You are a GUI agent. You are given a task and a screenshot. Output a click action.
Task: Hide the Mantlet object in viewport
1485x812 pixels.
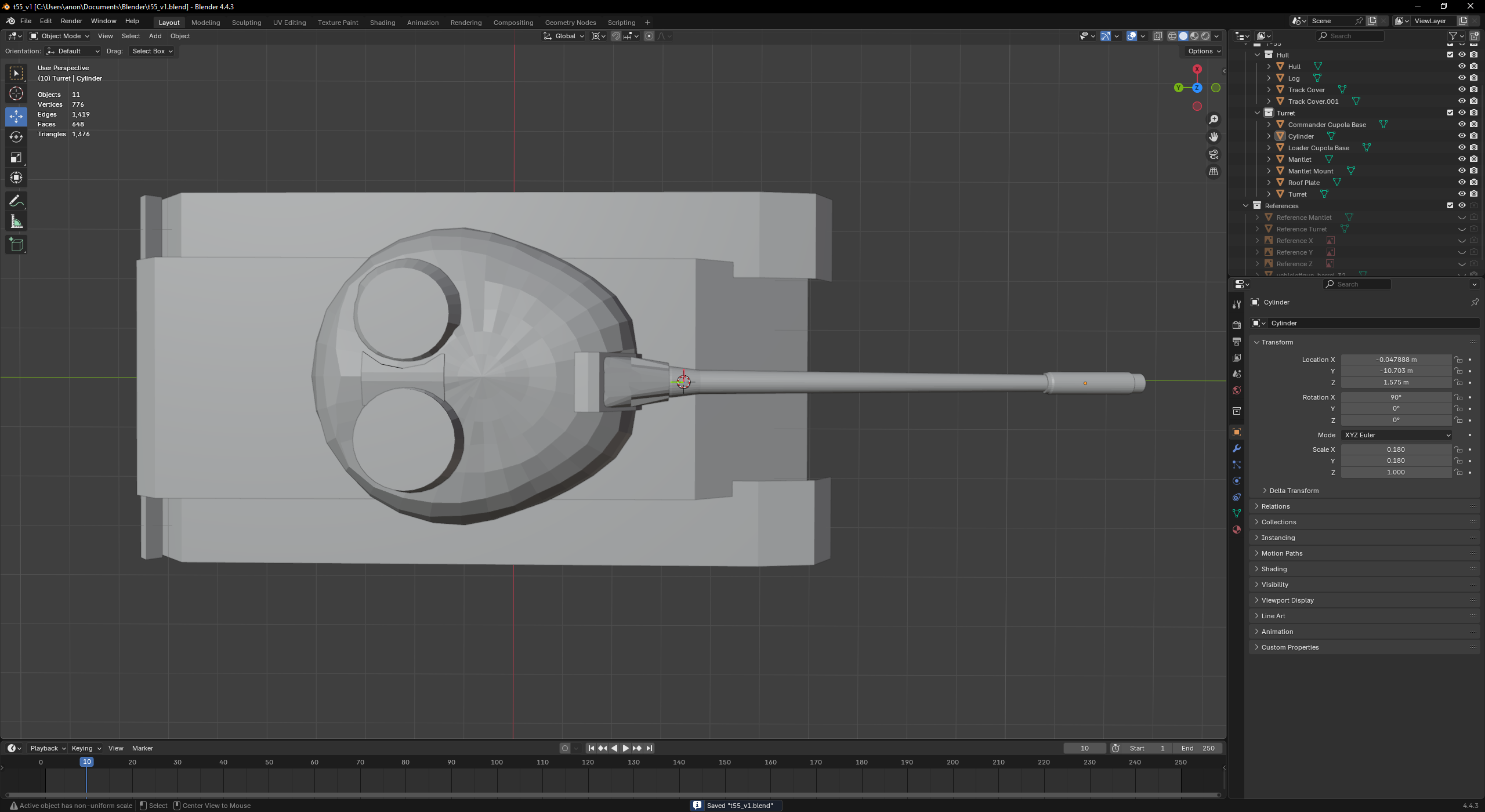(x=1462, y=159)
